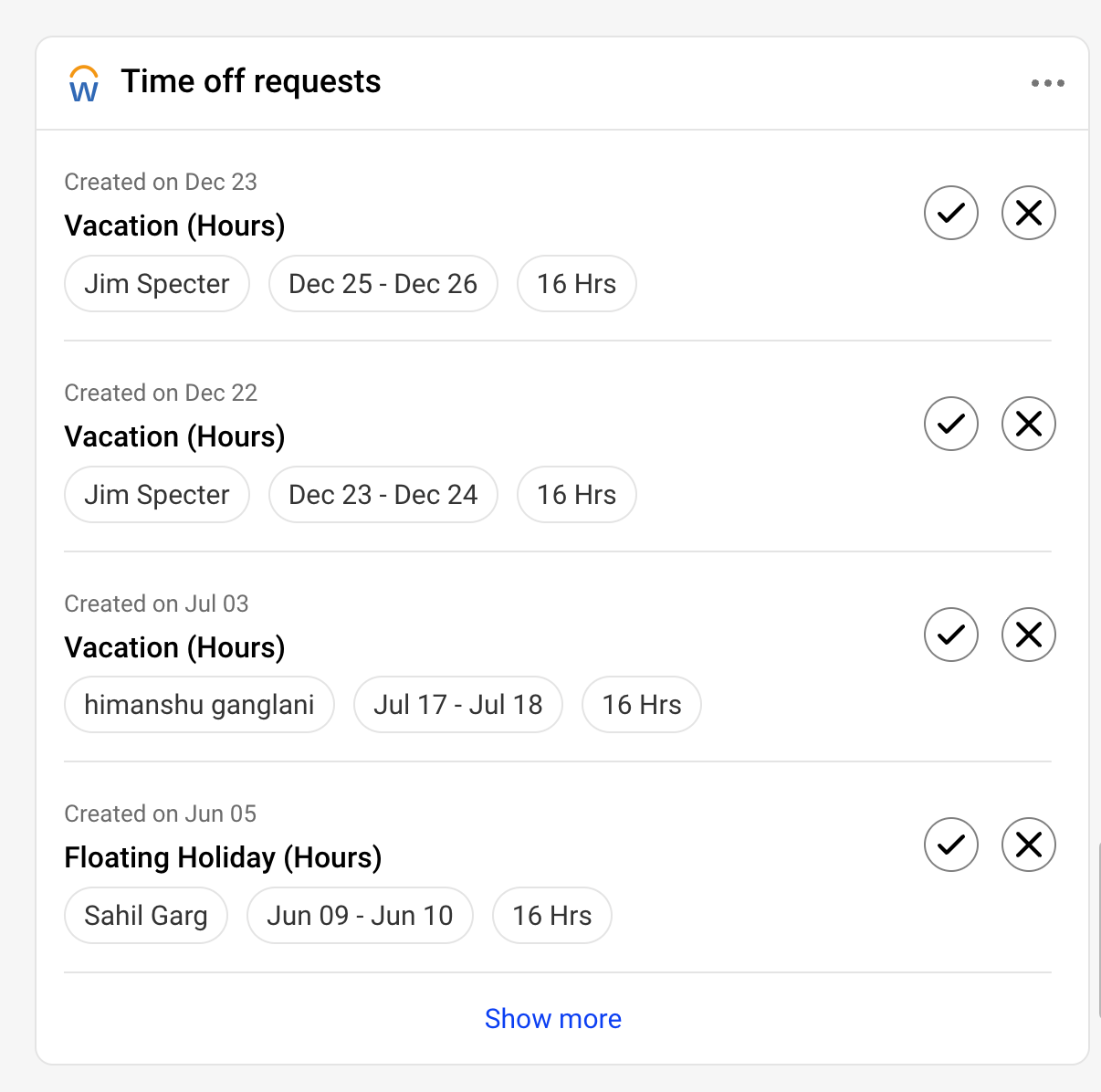This screenshot has height=1092, width=1101.
Task: Click the Sahil Garg name chip
Action: point(146,915)
